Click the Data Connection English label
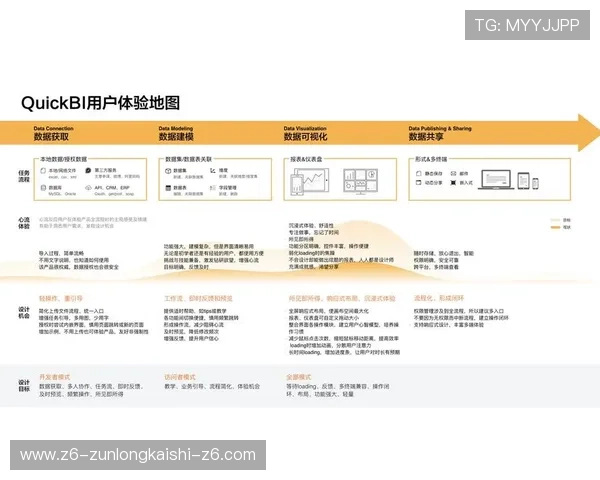This screenshot has width=600, height=480. [x=54, y=129]
